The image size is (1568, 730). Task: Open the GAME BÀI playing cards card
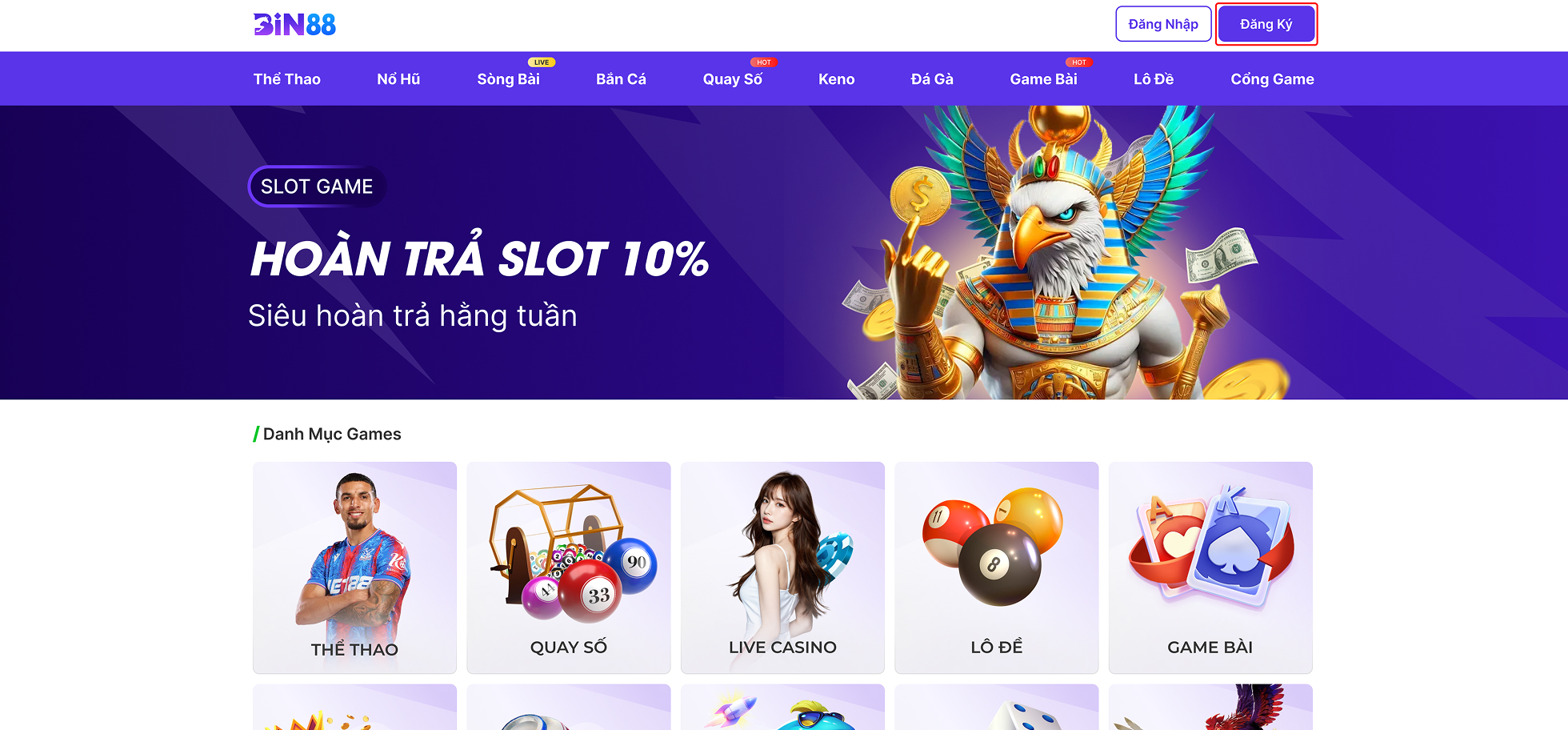(1210, 568)
